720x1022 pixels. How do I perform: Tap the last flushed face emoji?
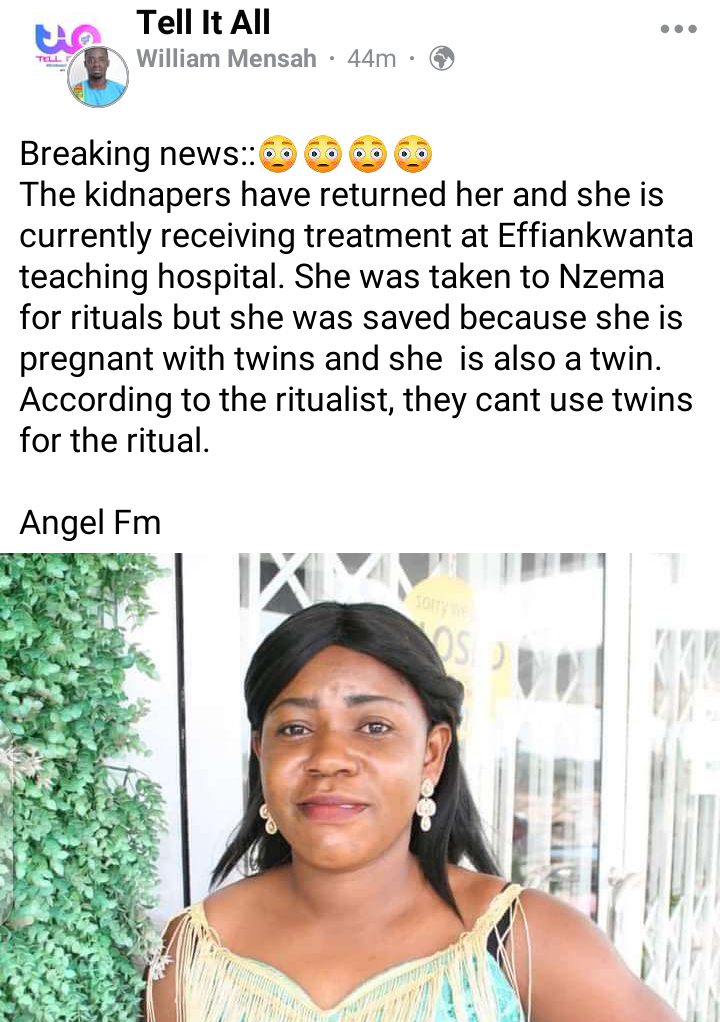click(413, 154)
